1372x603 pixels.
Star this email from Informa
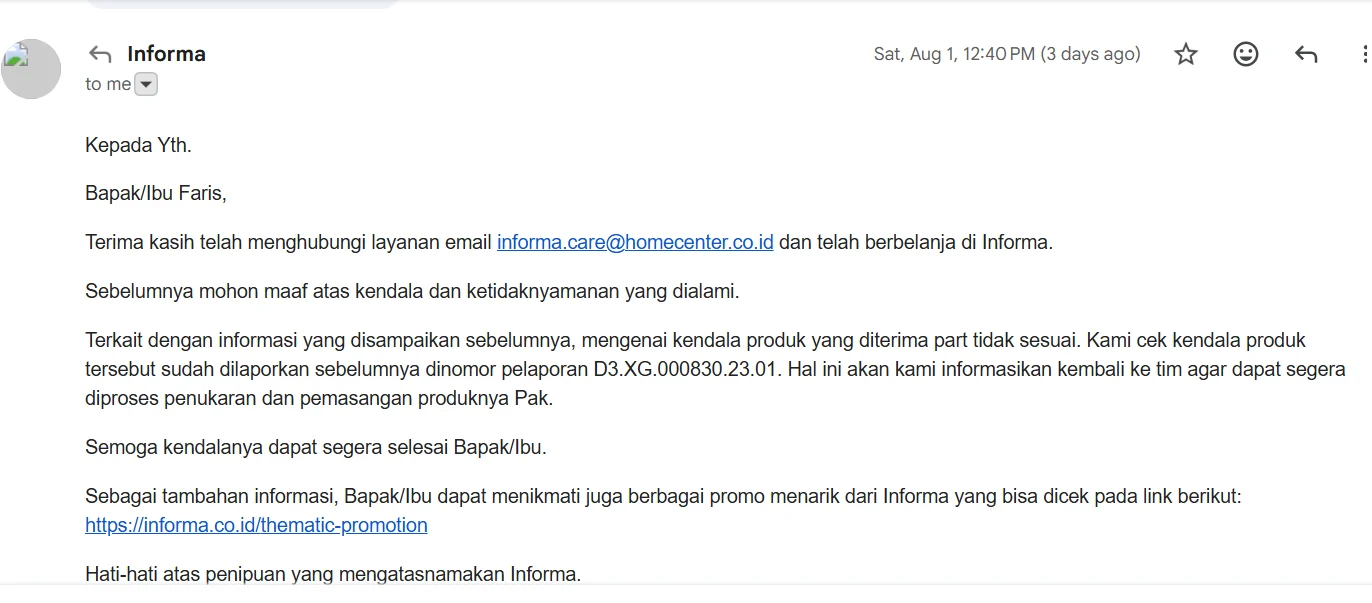point(1186,54)
